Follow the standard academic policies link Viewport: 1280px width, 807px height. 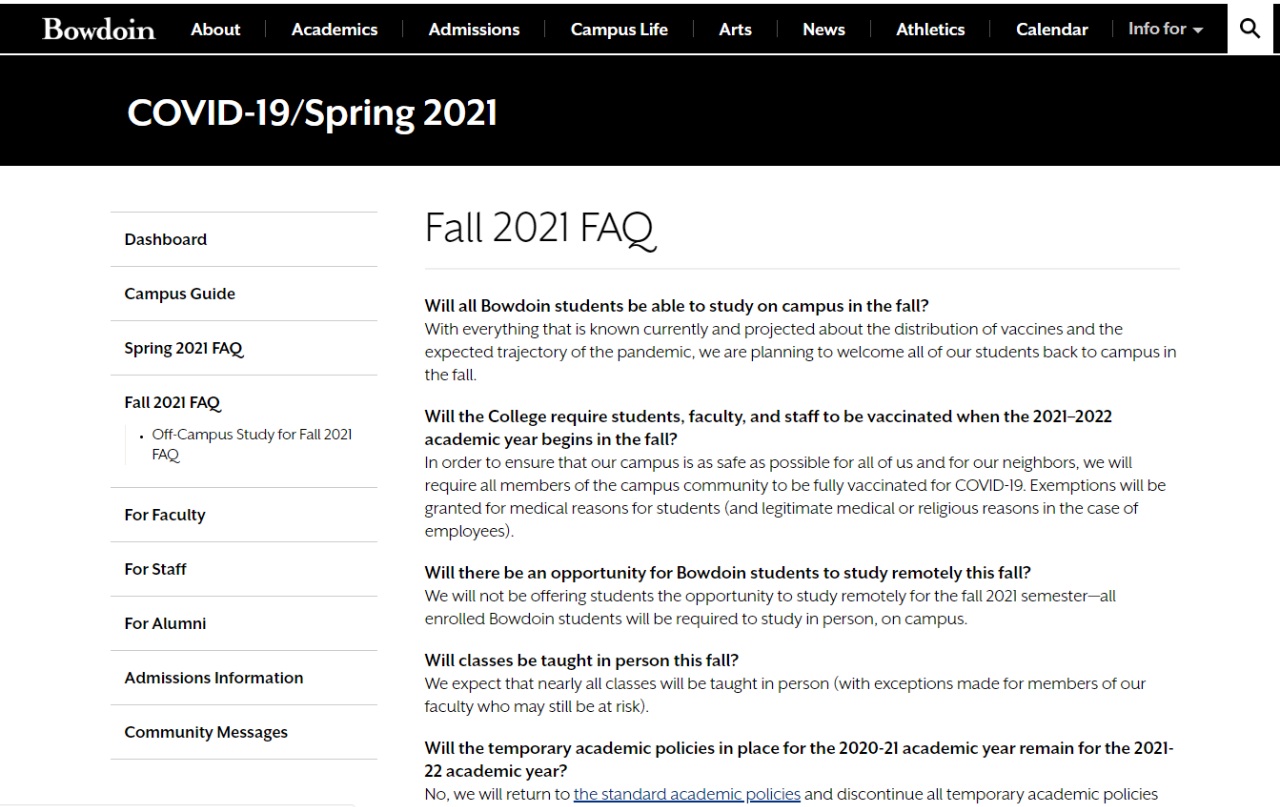click(x=687, y=794)
